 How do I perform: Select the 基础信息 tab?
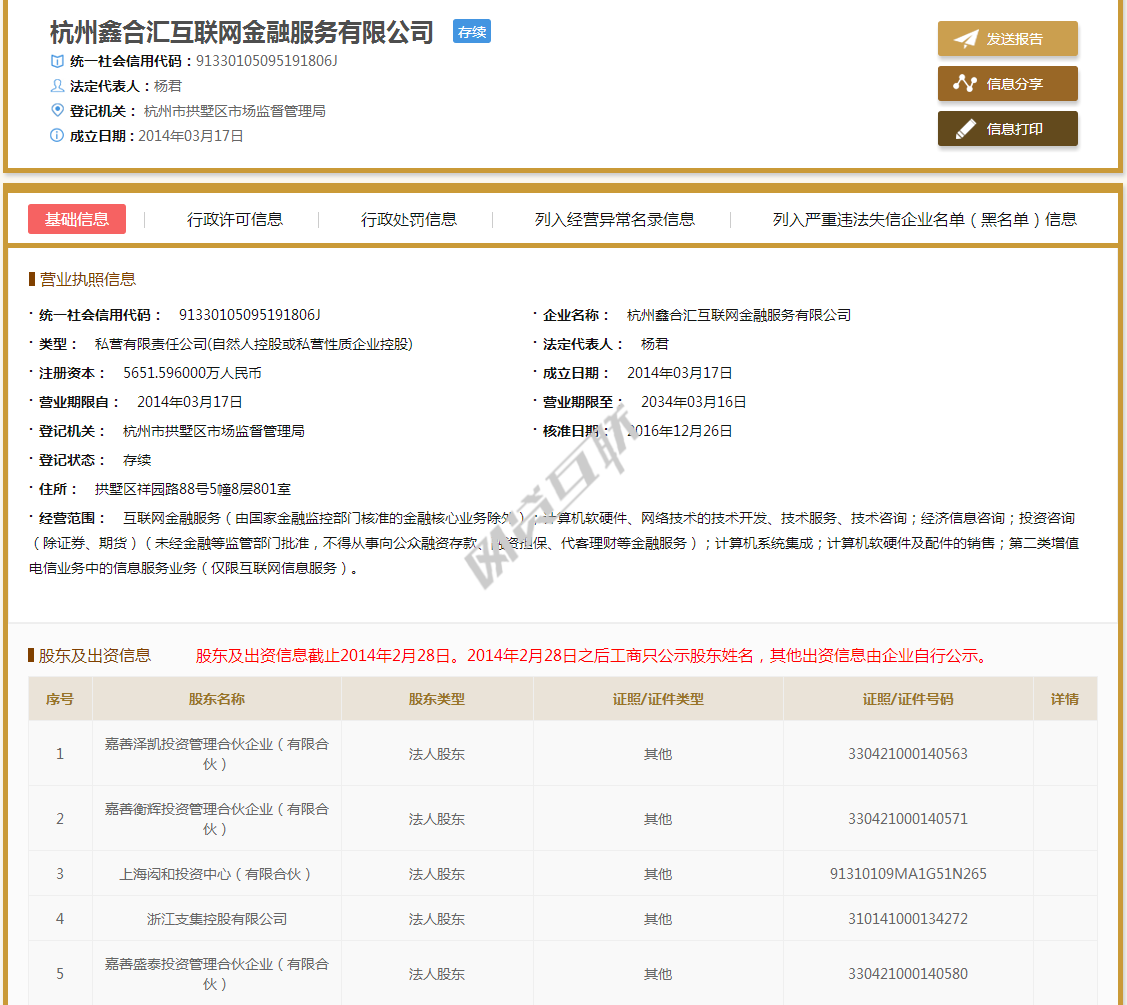click(77, 219)
